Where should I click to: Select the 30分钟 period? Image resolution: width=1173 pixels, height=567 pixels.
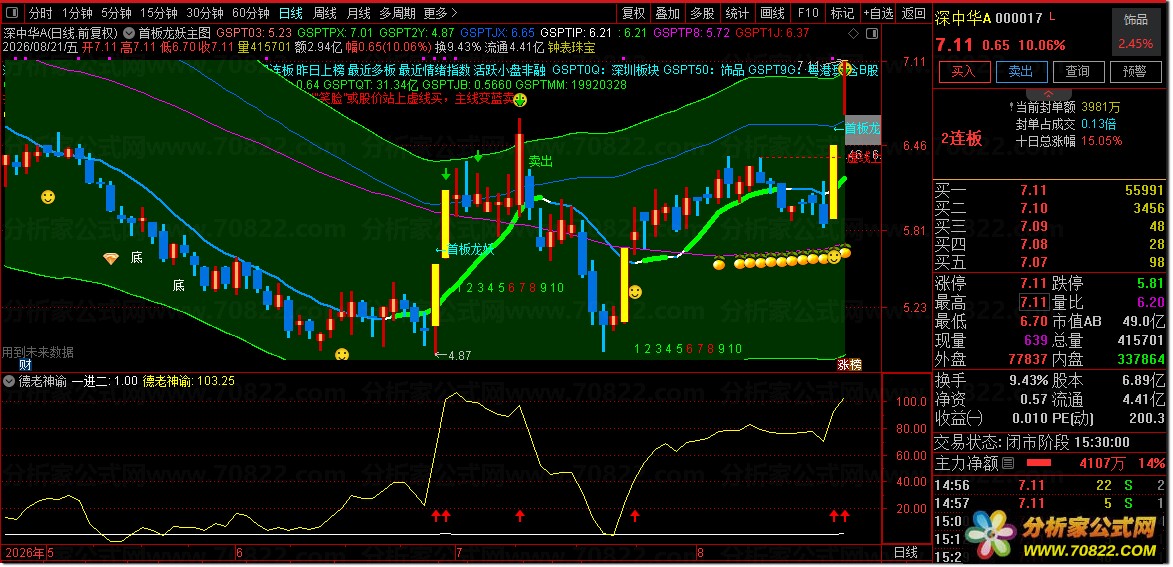[x=205, y=13]
